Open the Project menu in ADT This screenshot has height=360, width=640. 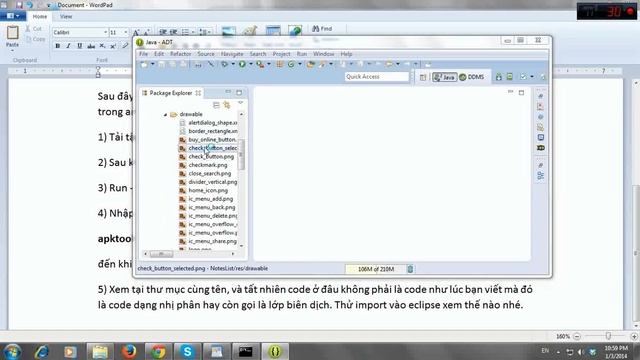281,54
